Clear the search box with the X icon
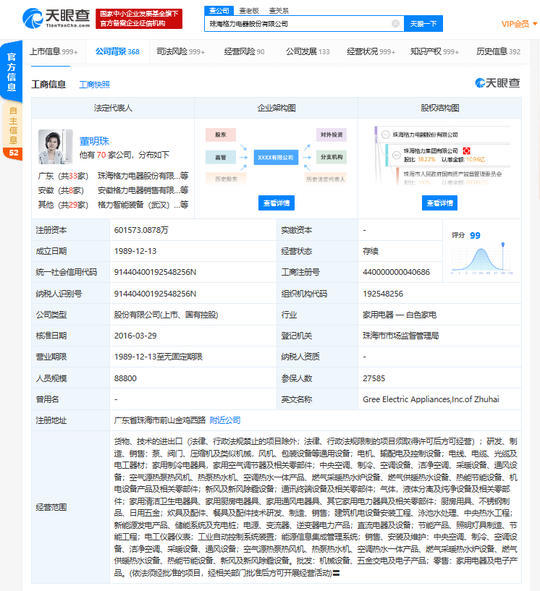This screenshot has width=540, height=591. pyautogui.click(x=395, y=24)
